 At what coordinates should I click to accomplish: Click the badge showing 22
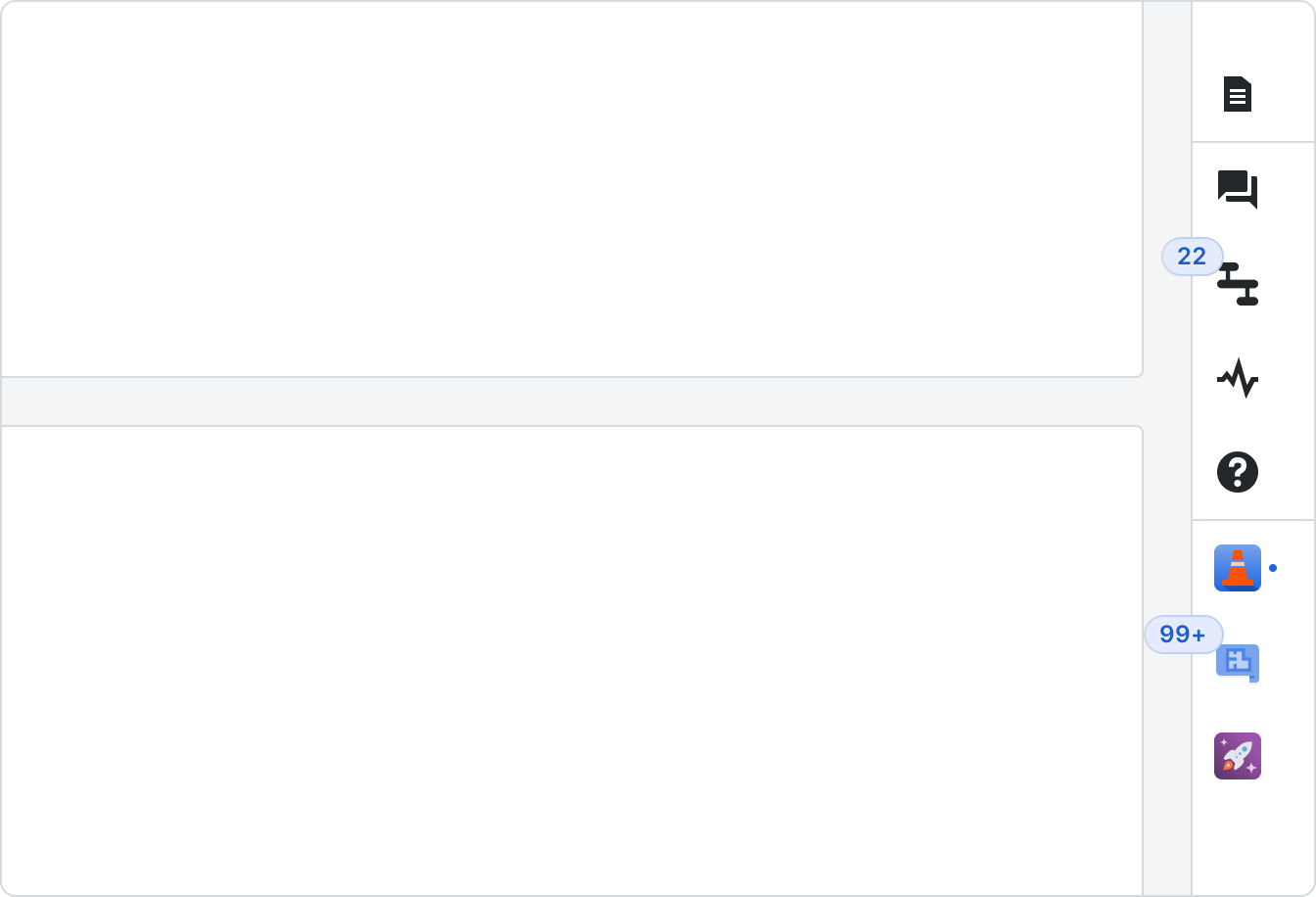[1192, 257]
